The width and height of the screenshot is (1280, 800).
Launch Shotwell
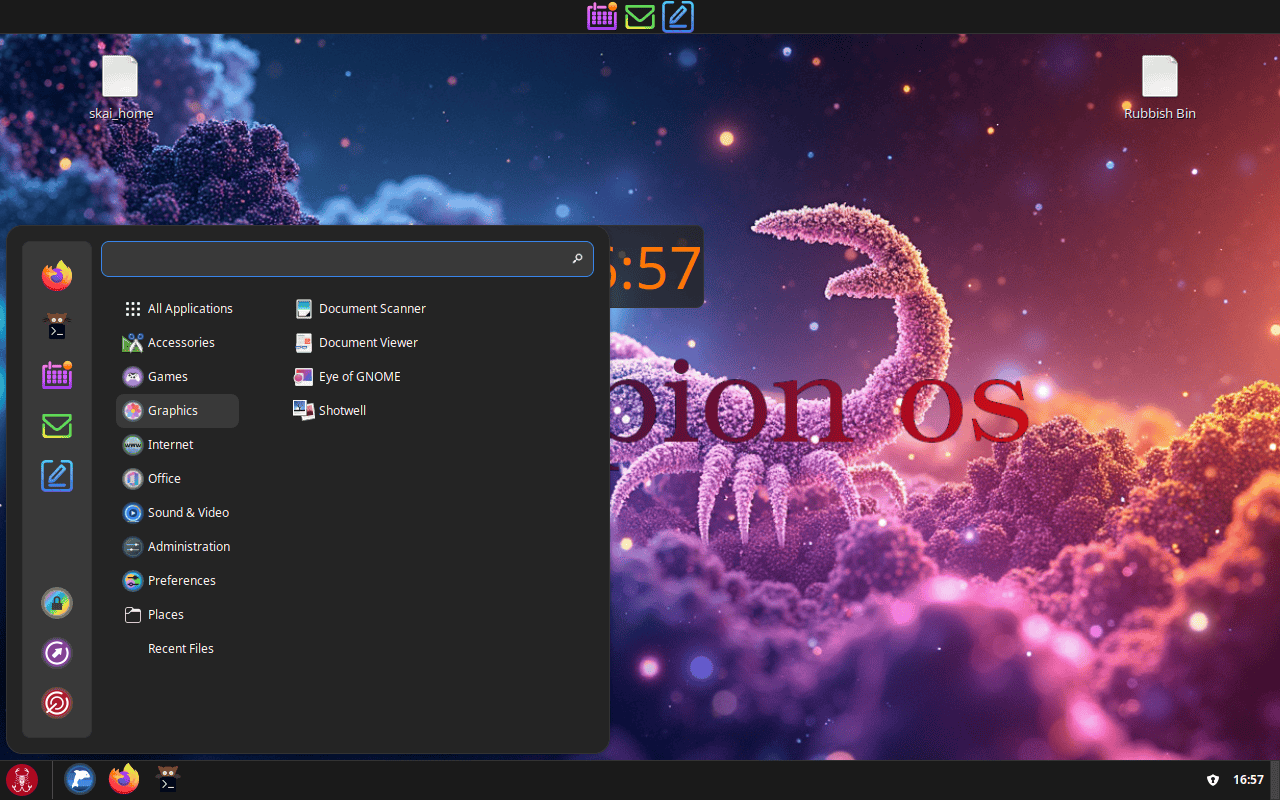pyautogui.click(x=330, y=411)
